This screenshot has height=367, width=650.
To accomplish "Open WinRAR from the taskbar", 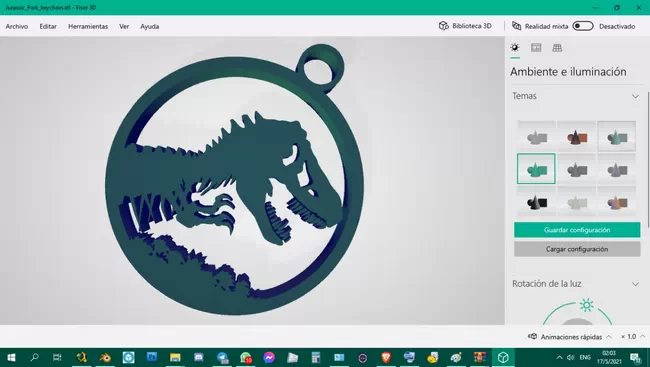I will coord(480,357).
